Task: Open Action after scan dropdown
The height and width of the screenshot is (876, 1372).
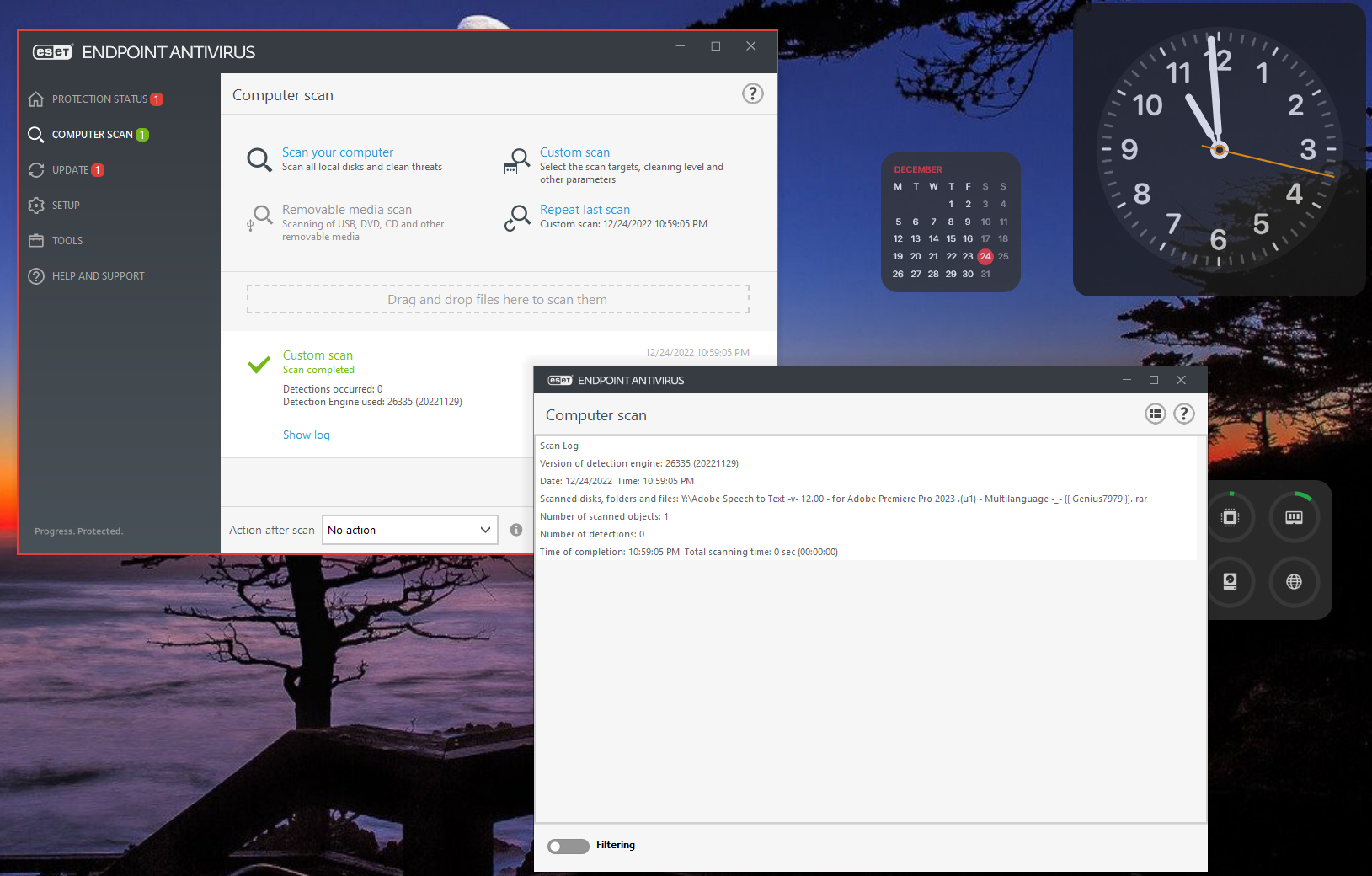Action: click(x=410, y=530)
